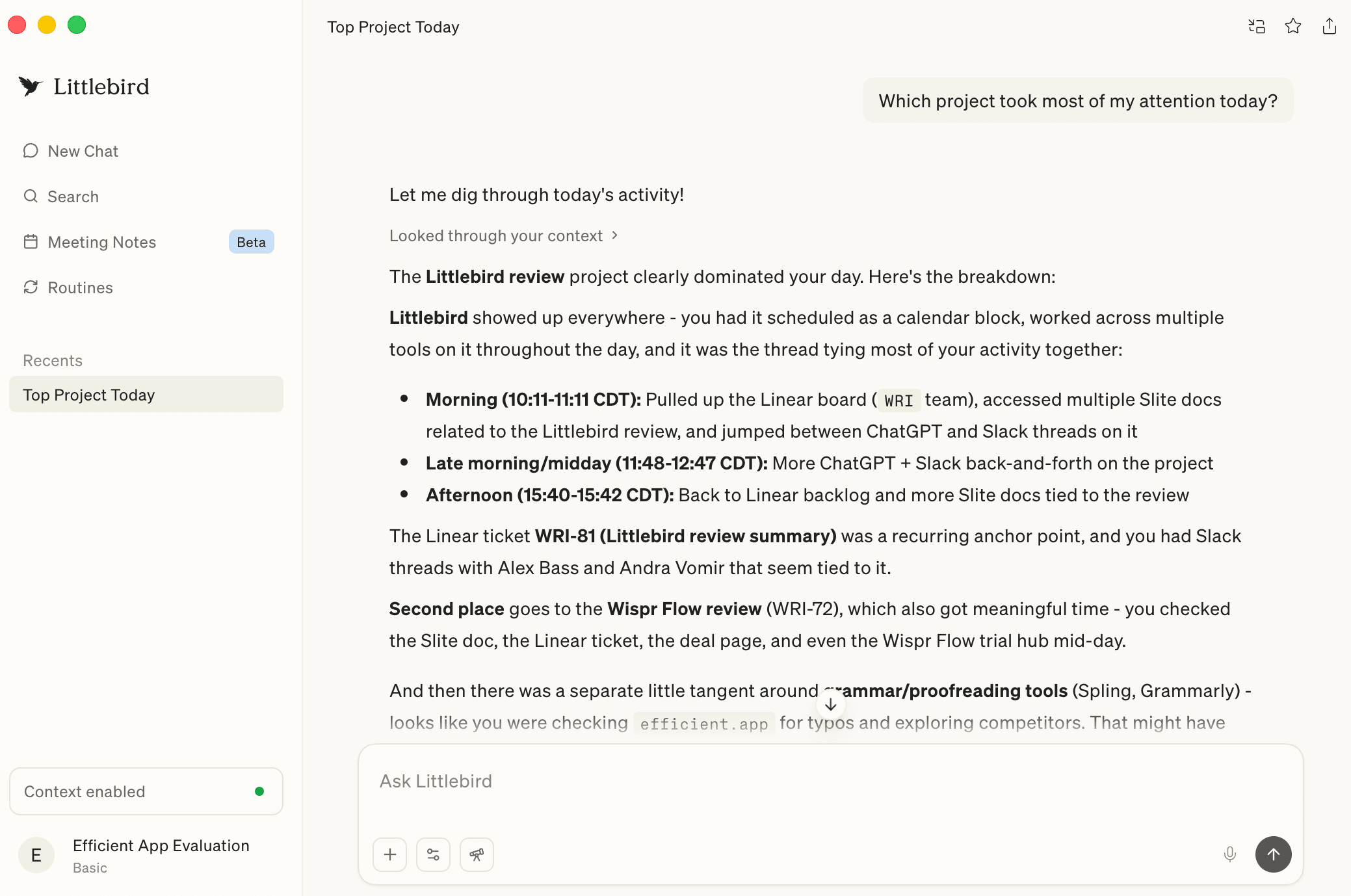Open chat settings with the sliders icon

[432, 854]
